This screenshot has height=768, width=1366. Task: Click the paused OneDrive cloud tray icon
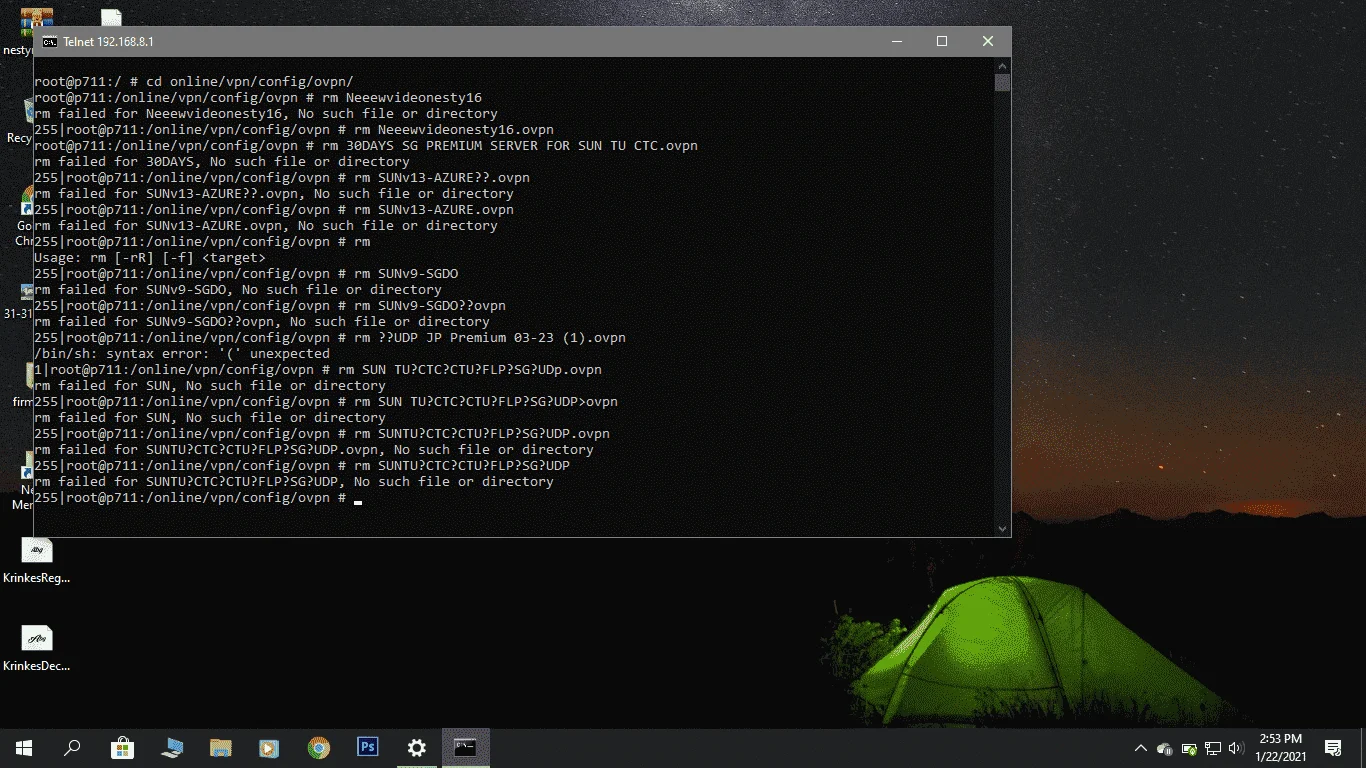(1164, 748)
